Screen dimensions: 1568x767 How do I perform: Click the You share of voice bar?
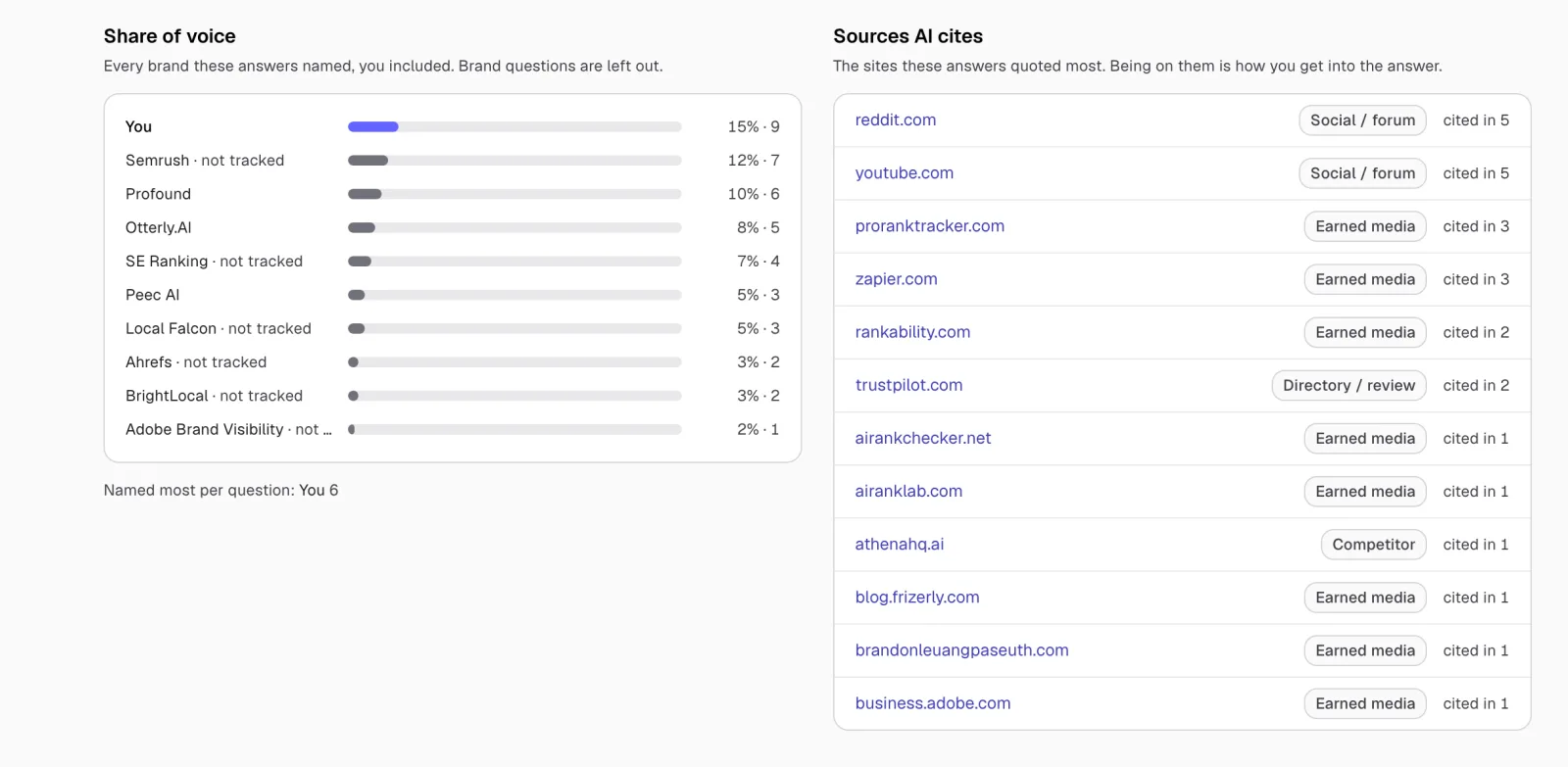514,126
